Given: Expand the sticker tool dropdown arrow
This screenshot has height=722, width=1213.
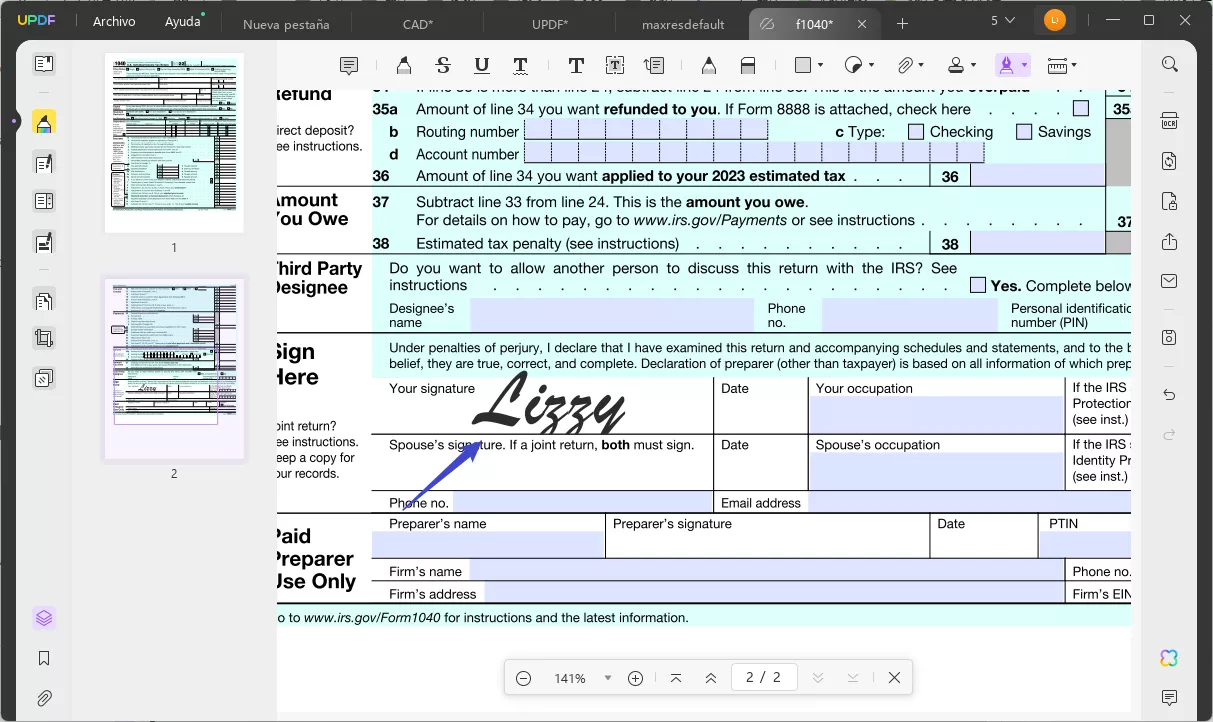Looking at the screenshot, I should pos(872,66).
